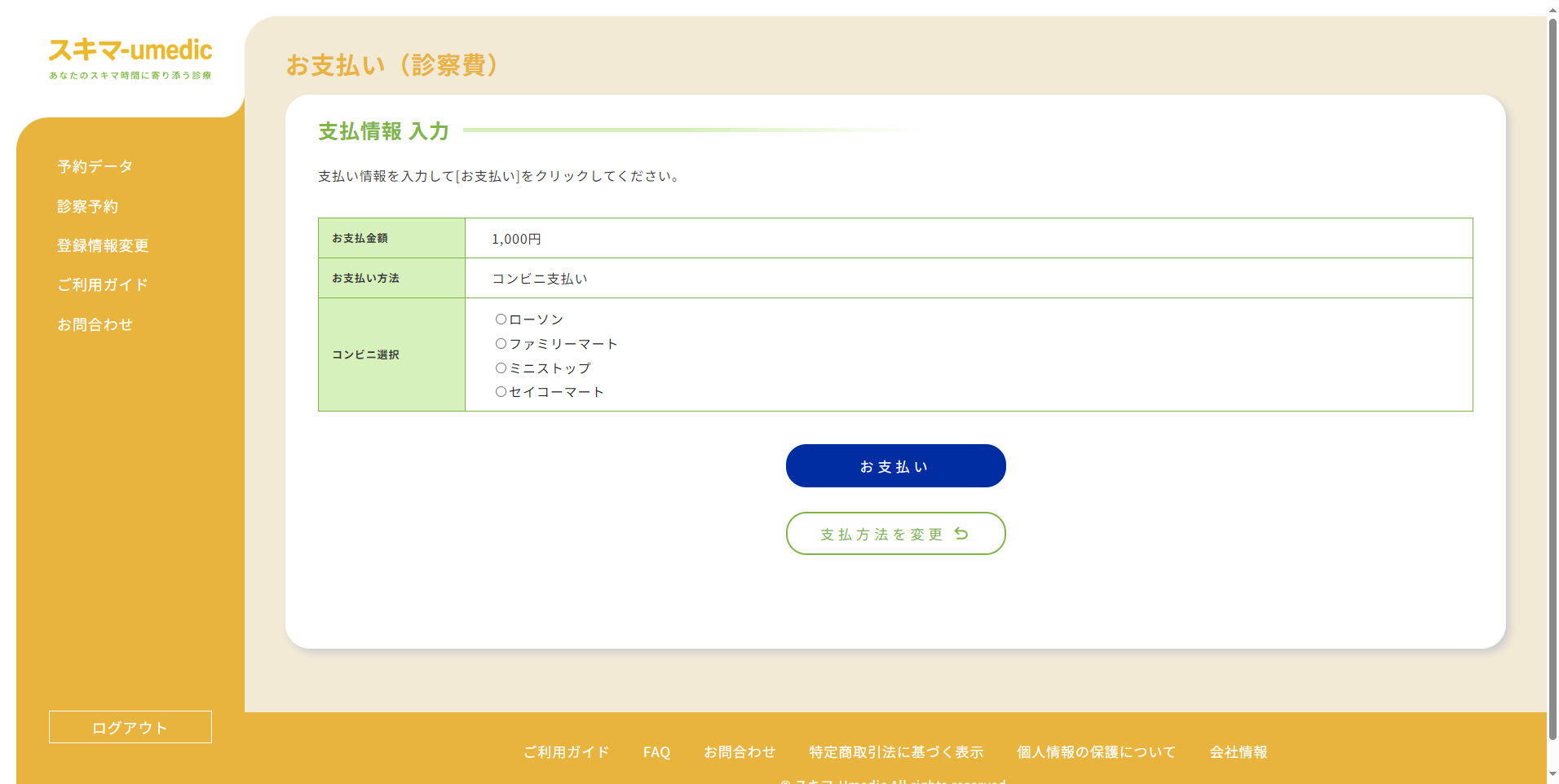Open 診察予約 in the sidebar menu
The height and width of the screenshot is (784, 1559).
[x=88, y=206]
